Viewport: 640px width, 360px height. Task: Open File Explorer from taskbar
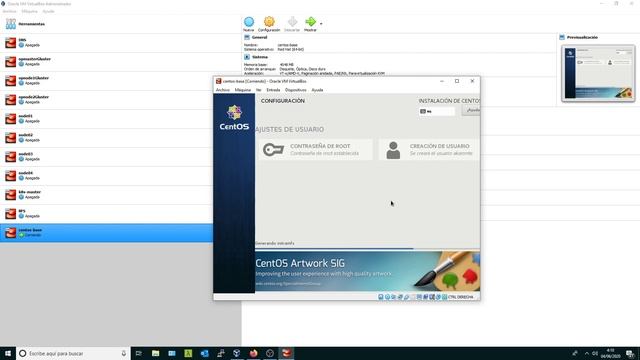point(156,353)
